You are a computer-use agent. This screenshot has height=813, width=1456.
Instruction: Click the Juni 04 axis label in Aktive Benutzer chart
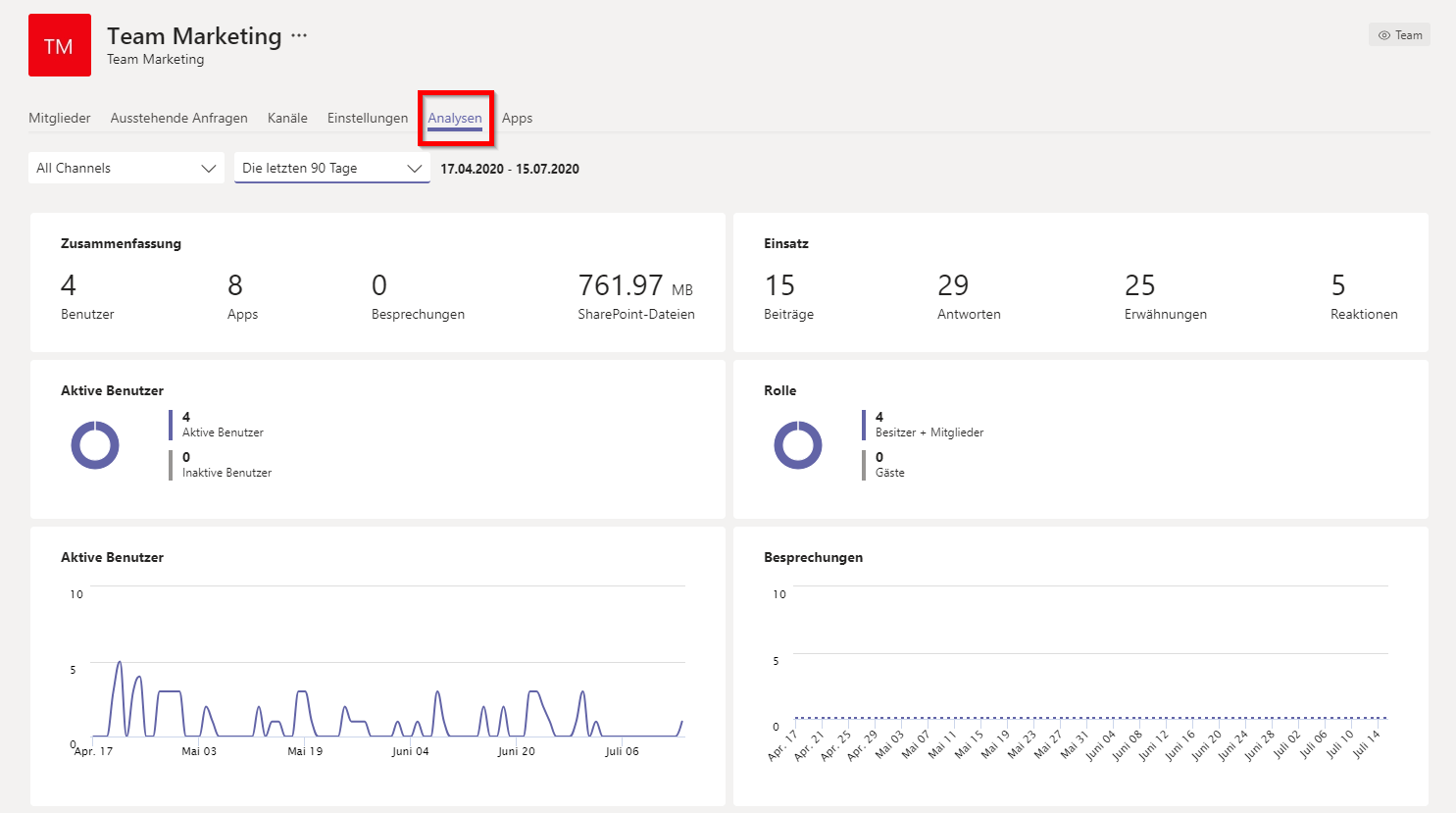[411, 751]
